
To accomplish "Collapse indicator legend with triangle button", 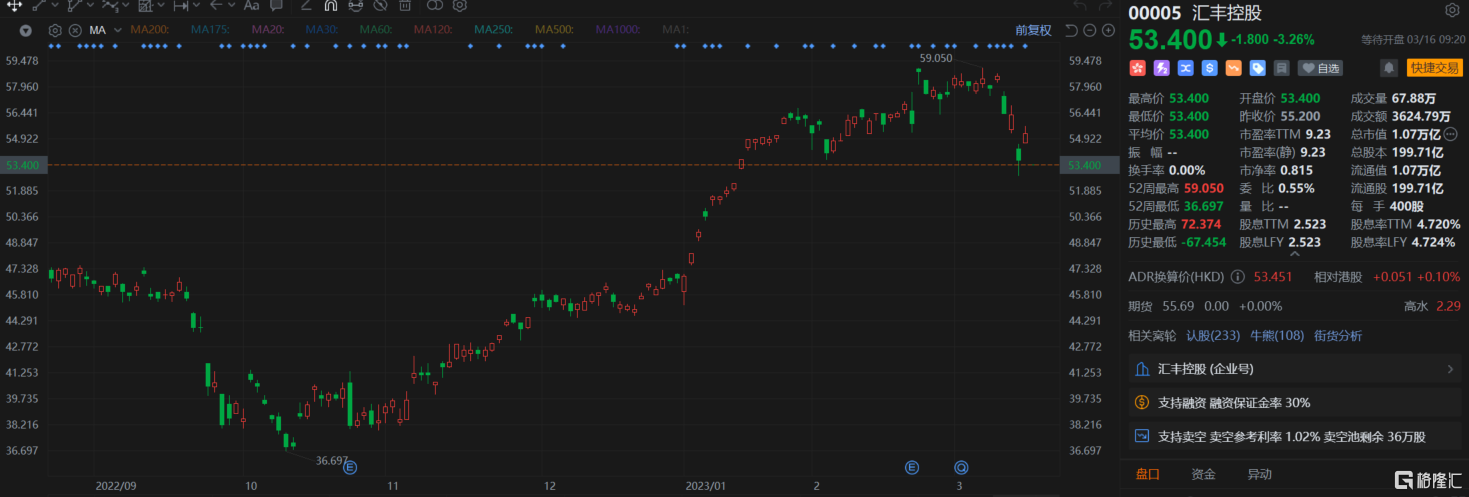I will click(25, 30).
